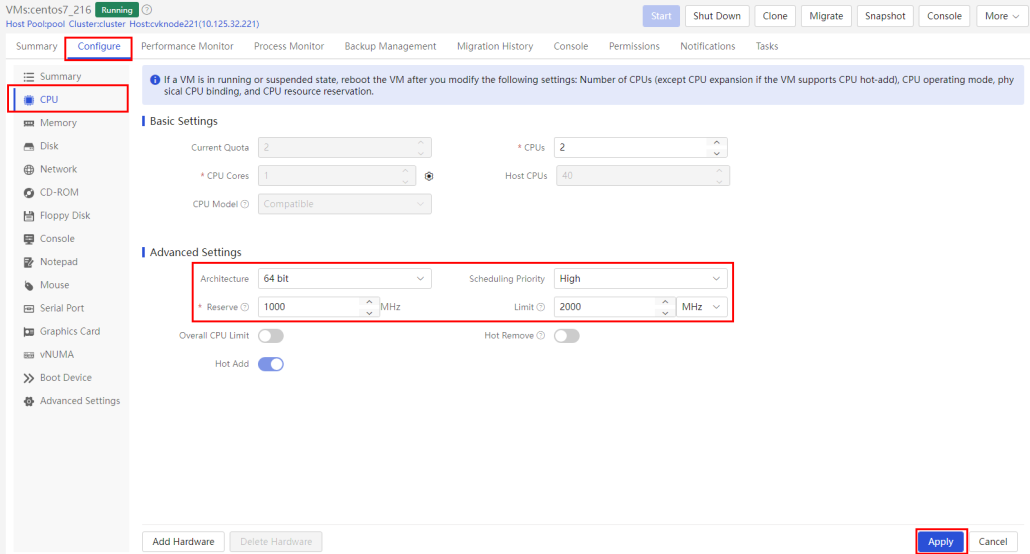Switch to the top Summary tab
The height and width of the screenshot is (554, 1030).
[37, 46]
